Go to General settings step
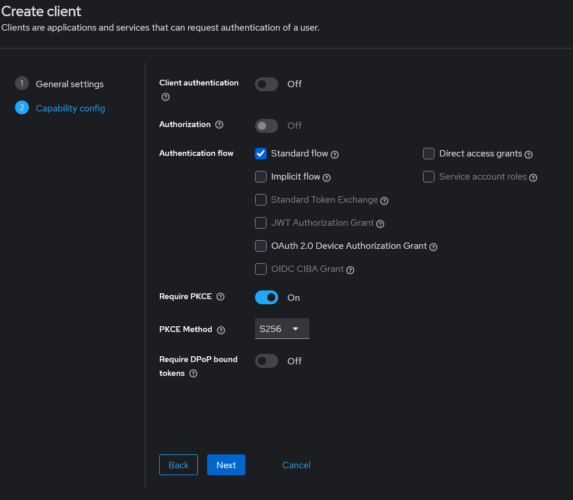Image resolution: width=573 pixels, height=500 pixels. pos(69,84)
